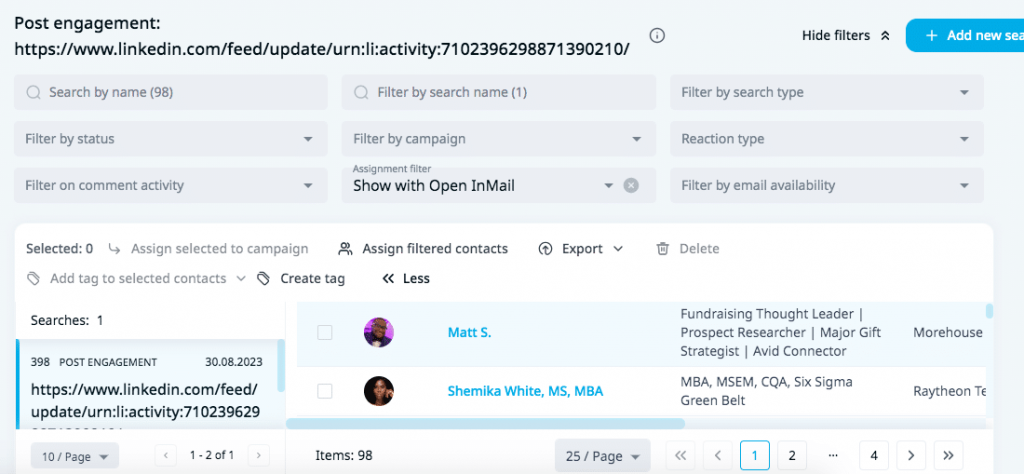The image size is (1024, 474).
Task: Click Matt S. profile avatar
Action: point(379,332)
